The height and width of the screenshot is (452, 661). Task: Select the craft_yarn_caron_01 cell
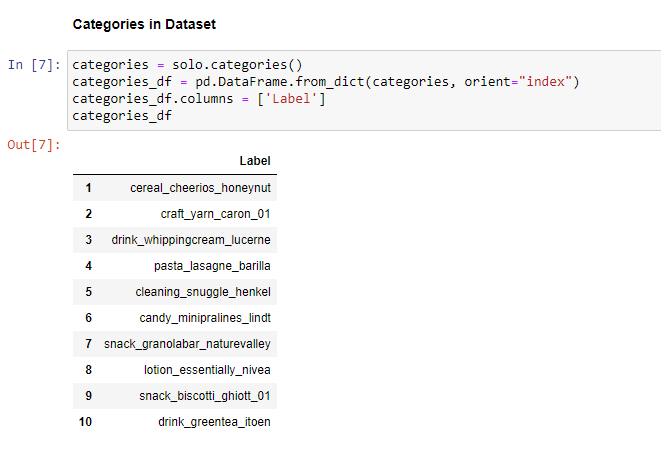[x=215, y=214]
